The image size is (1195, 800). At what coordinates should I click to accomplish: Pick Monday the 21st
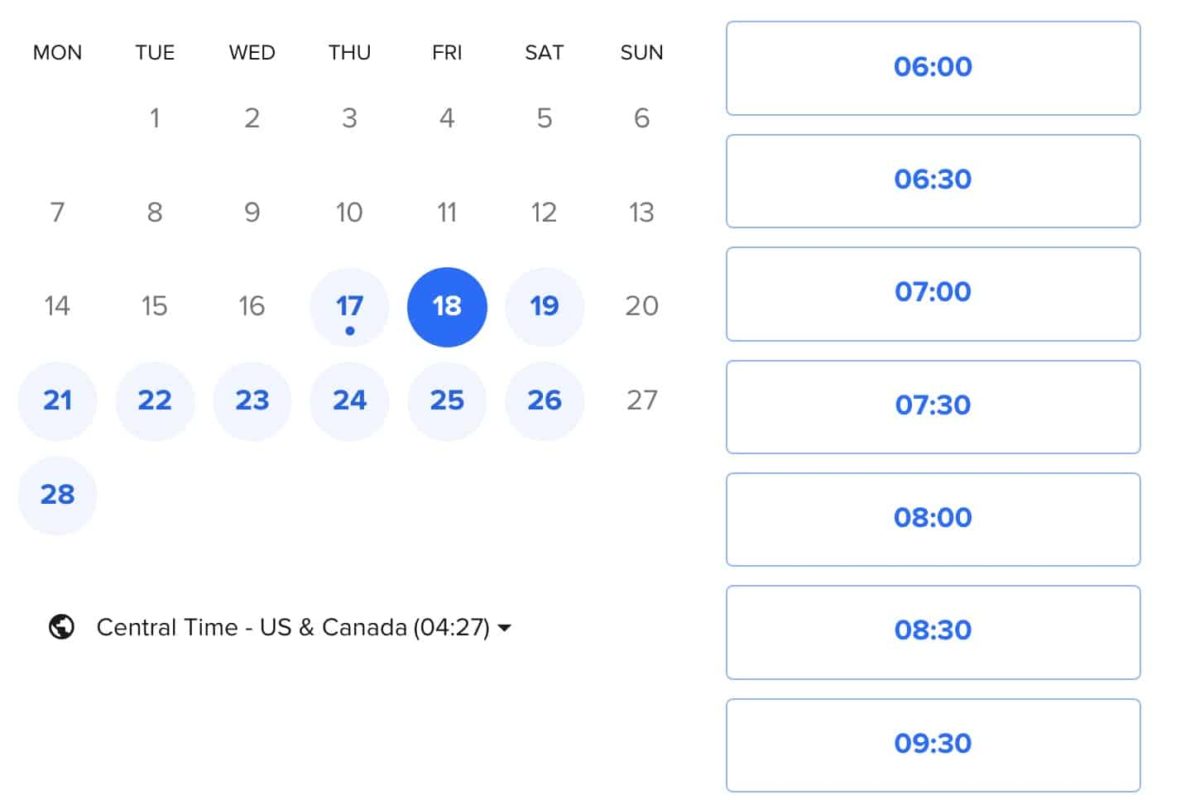57,401
